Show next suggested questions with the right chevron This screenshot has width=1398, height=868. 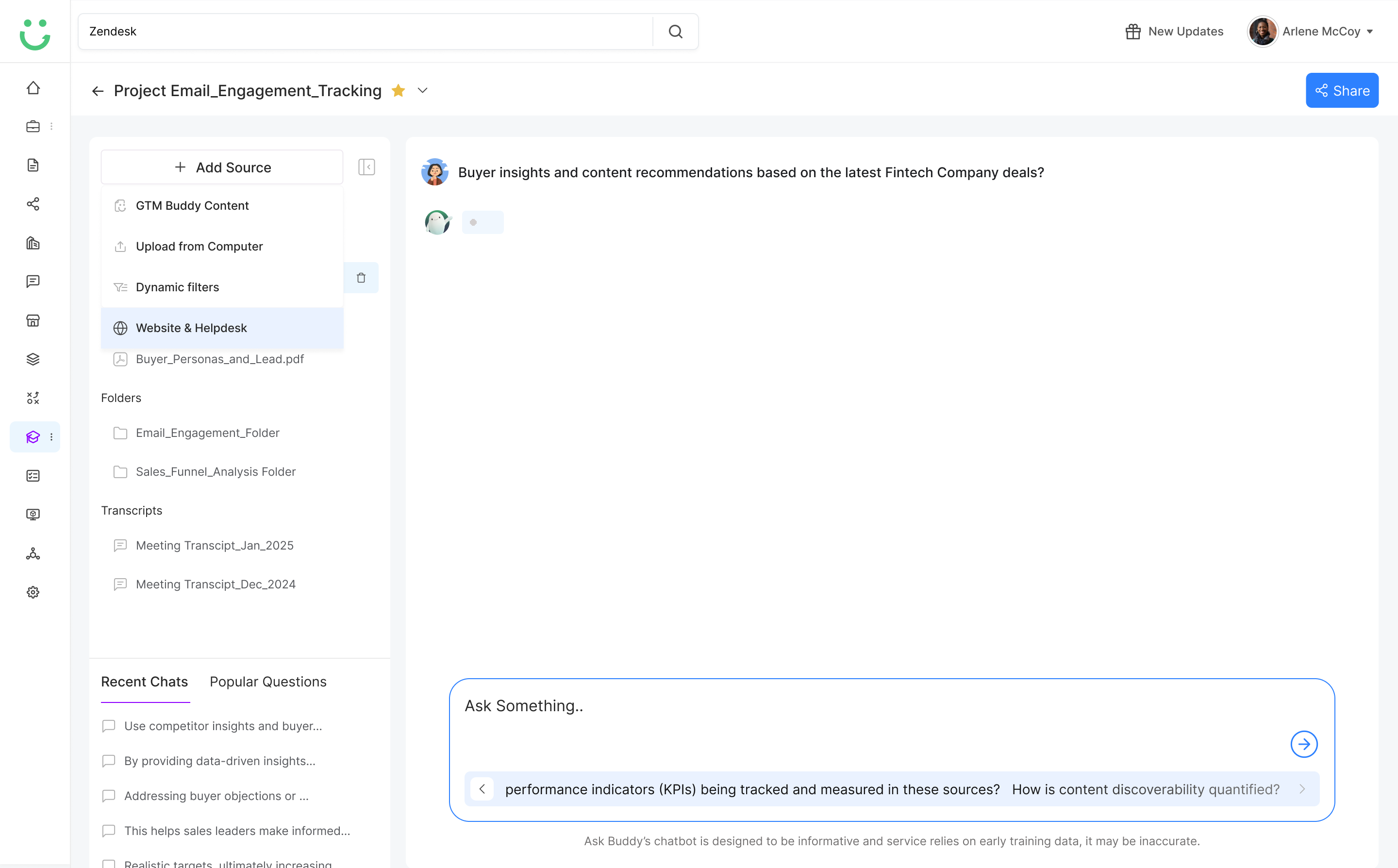tap(1302, 789)
